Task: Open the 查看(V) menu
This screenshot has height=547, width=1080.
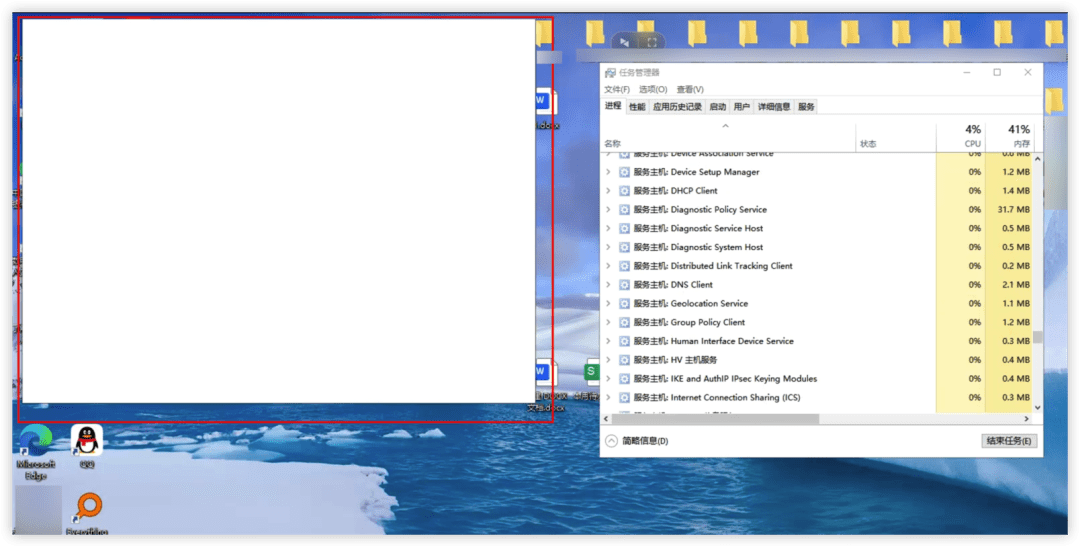Action: tap(690, 90)
